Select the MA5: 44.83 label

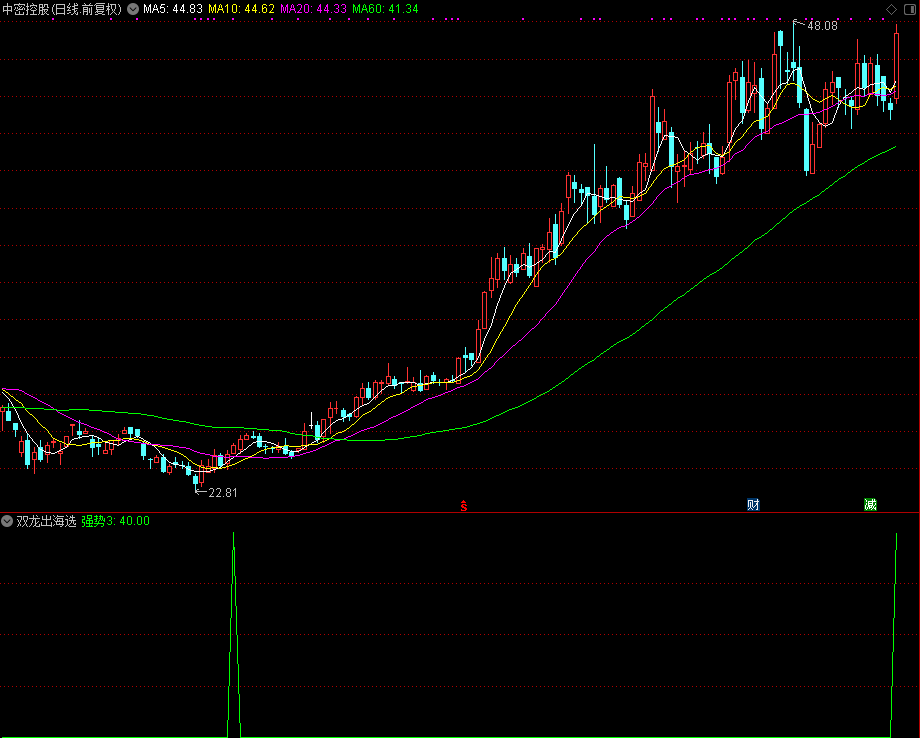(172, 9)
